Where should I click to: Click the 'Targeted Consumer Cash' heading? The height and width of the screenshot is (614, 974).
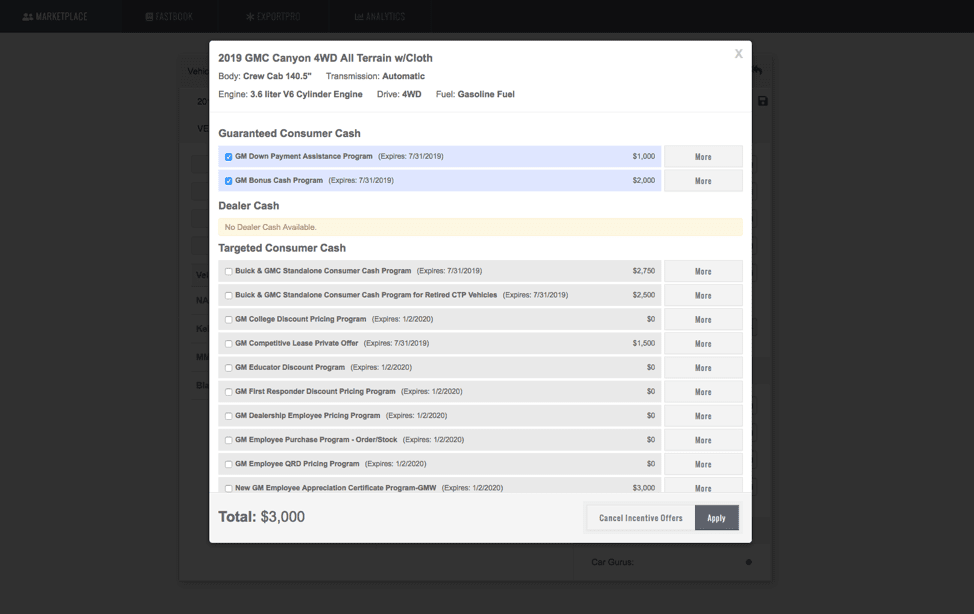(282, 248)
